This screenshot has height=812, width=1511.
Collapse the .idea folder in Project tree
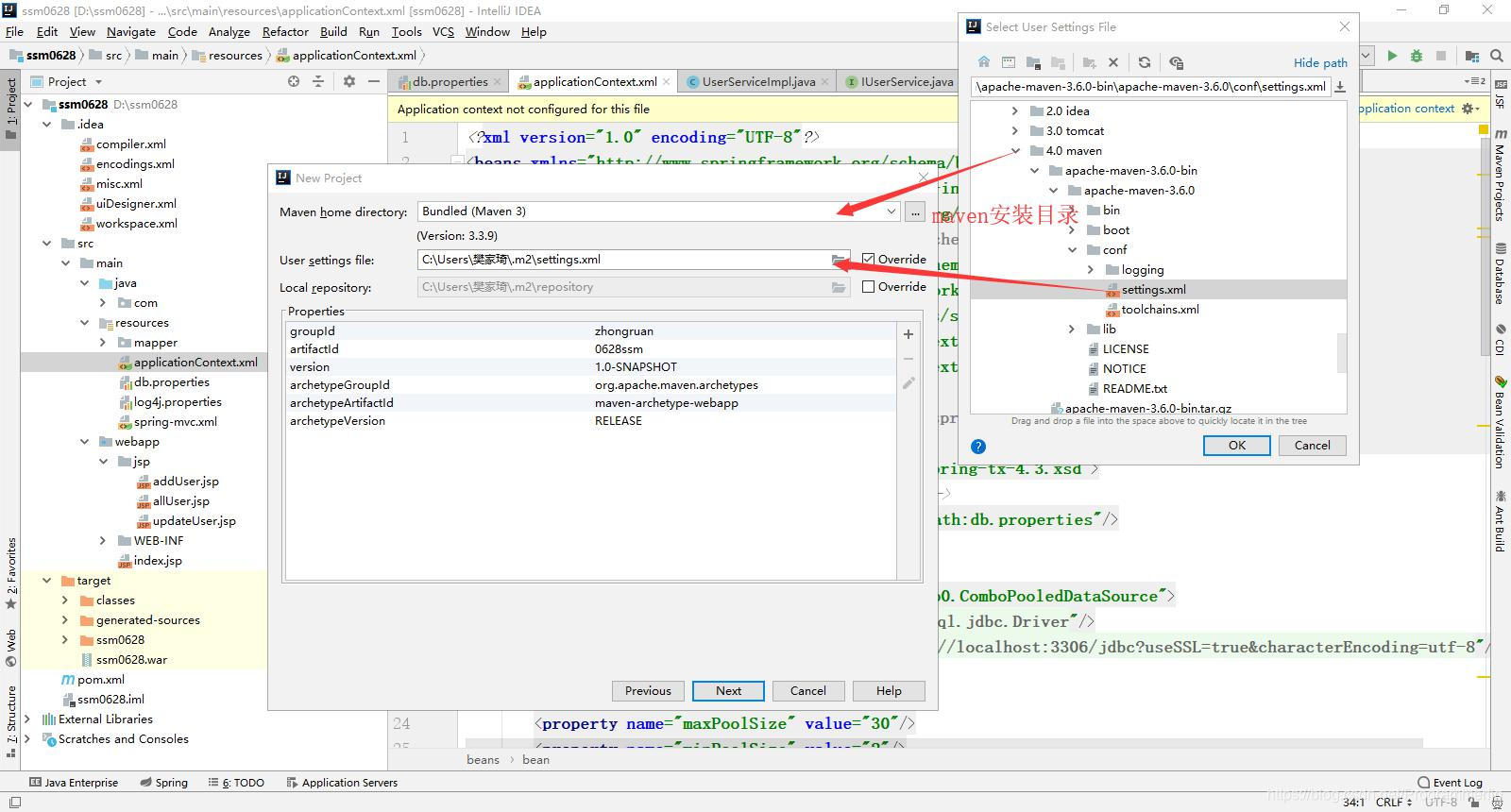pos(46,124)
